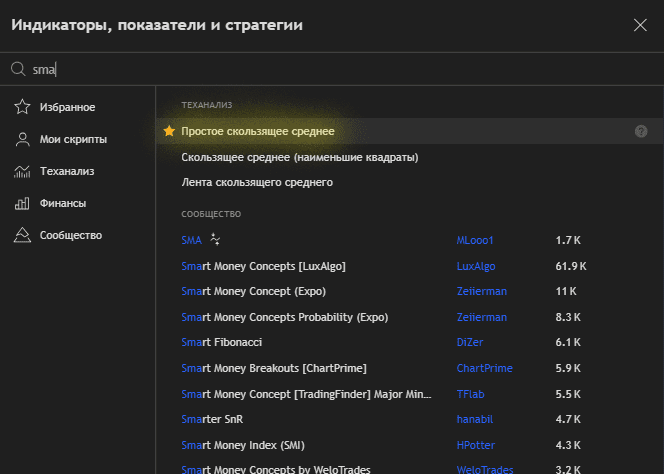664x474 pixels.
Task: Click the Сообщество sidebar icon
Action: [22, 235]
